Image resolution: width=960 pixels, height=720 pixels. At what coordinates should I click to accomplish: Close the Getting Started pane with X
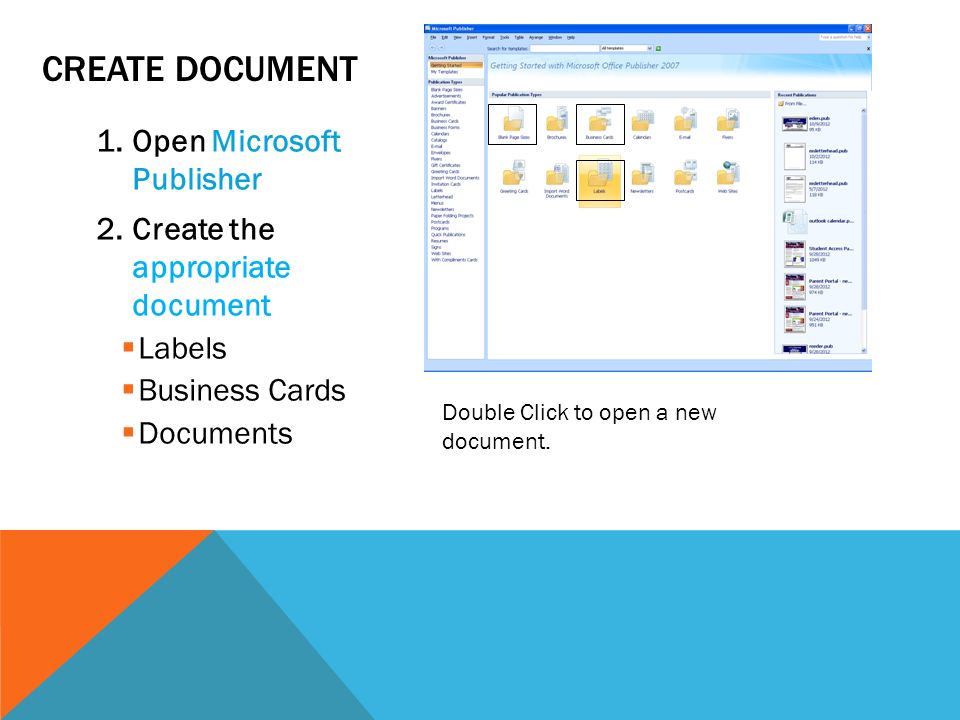[x=868, y=48]
